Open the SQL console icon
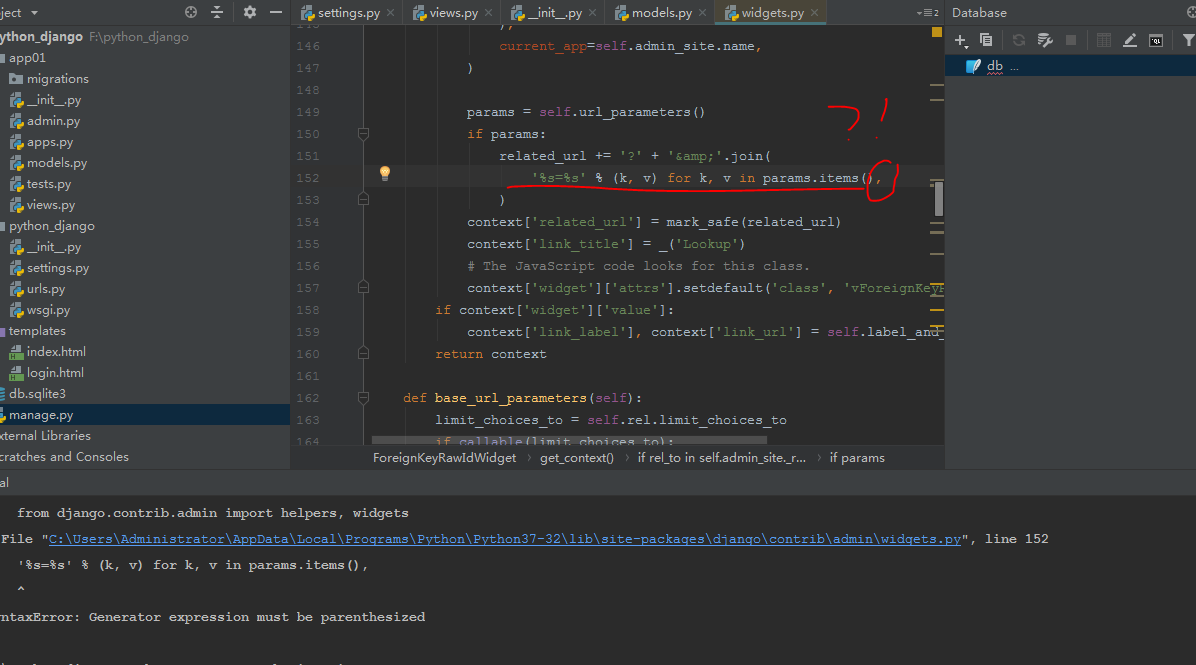This screenshot has width=1196, height=665. click(1156, 40)
